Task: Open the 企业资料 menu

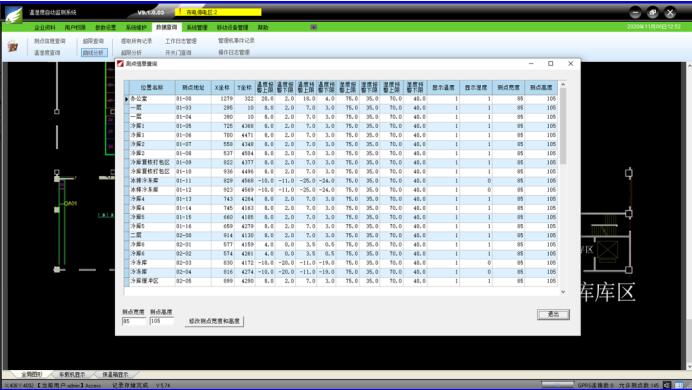Action: [x=45, y=27]
